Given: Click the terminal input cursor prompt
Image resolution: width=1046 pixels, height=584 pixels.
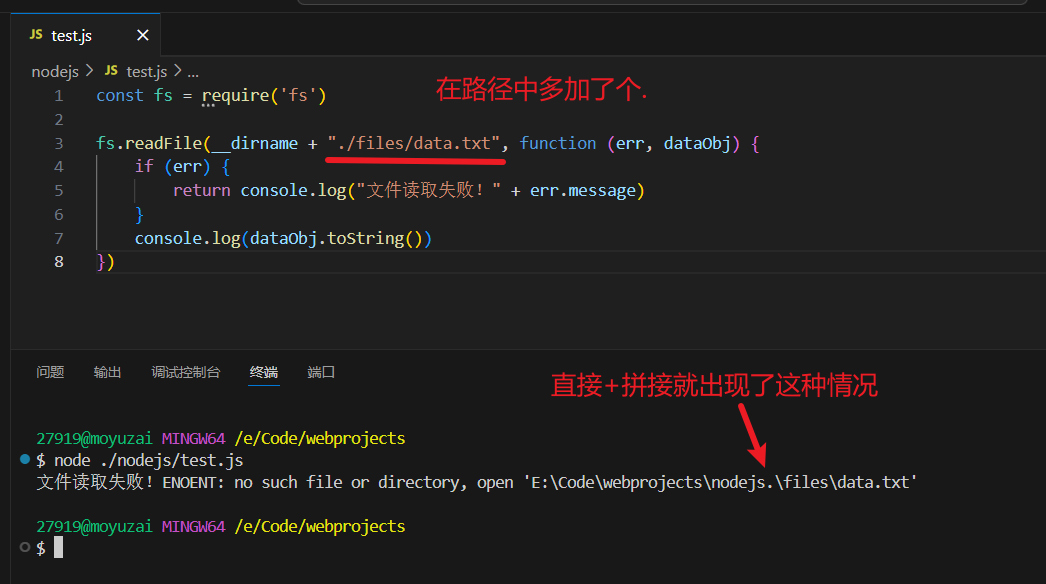Looking at the screenshot, I should [59, 547].
